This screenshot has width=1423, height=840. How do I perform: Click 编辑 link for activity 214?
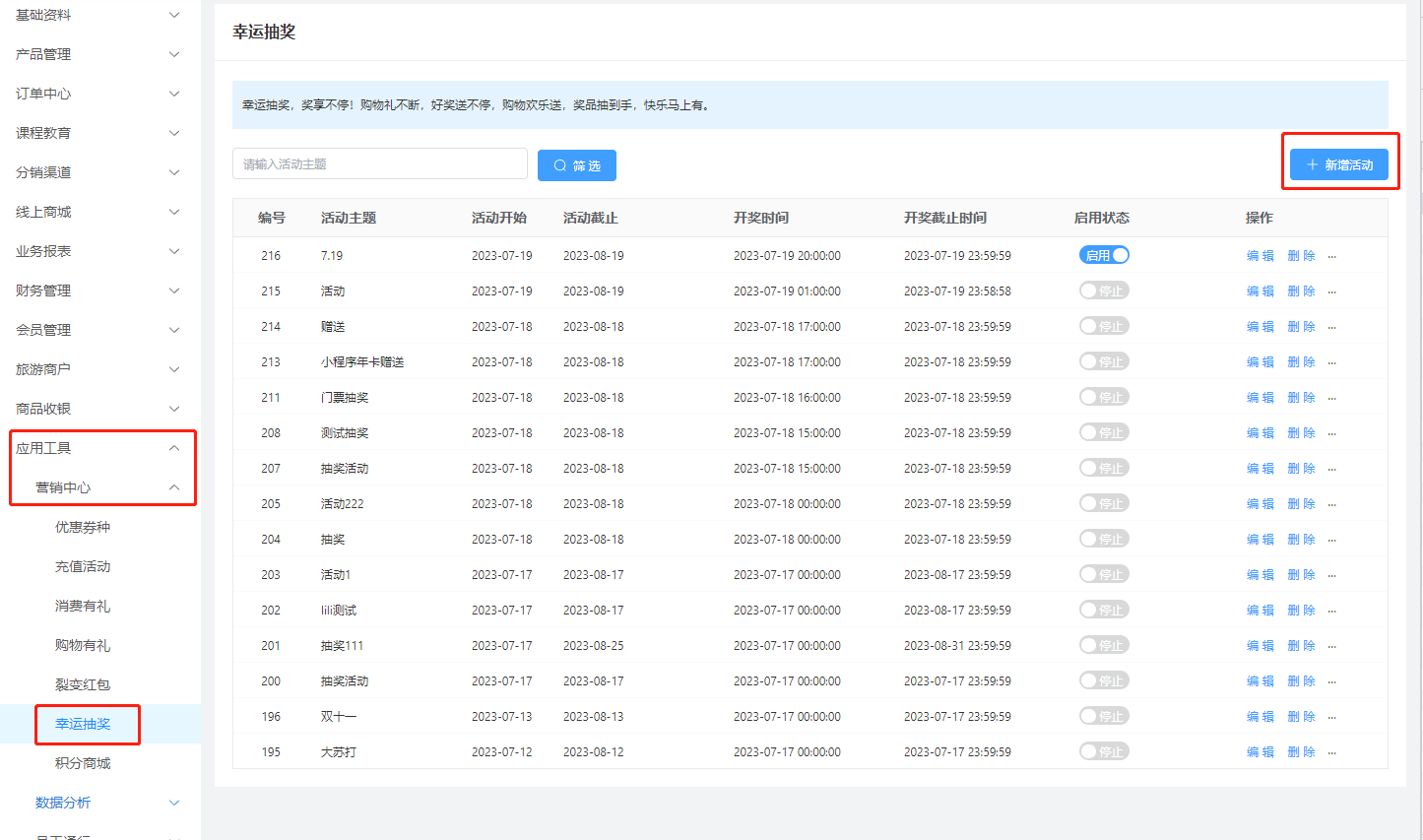point(1260,327)
